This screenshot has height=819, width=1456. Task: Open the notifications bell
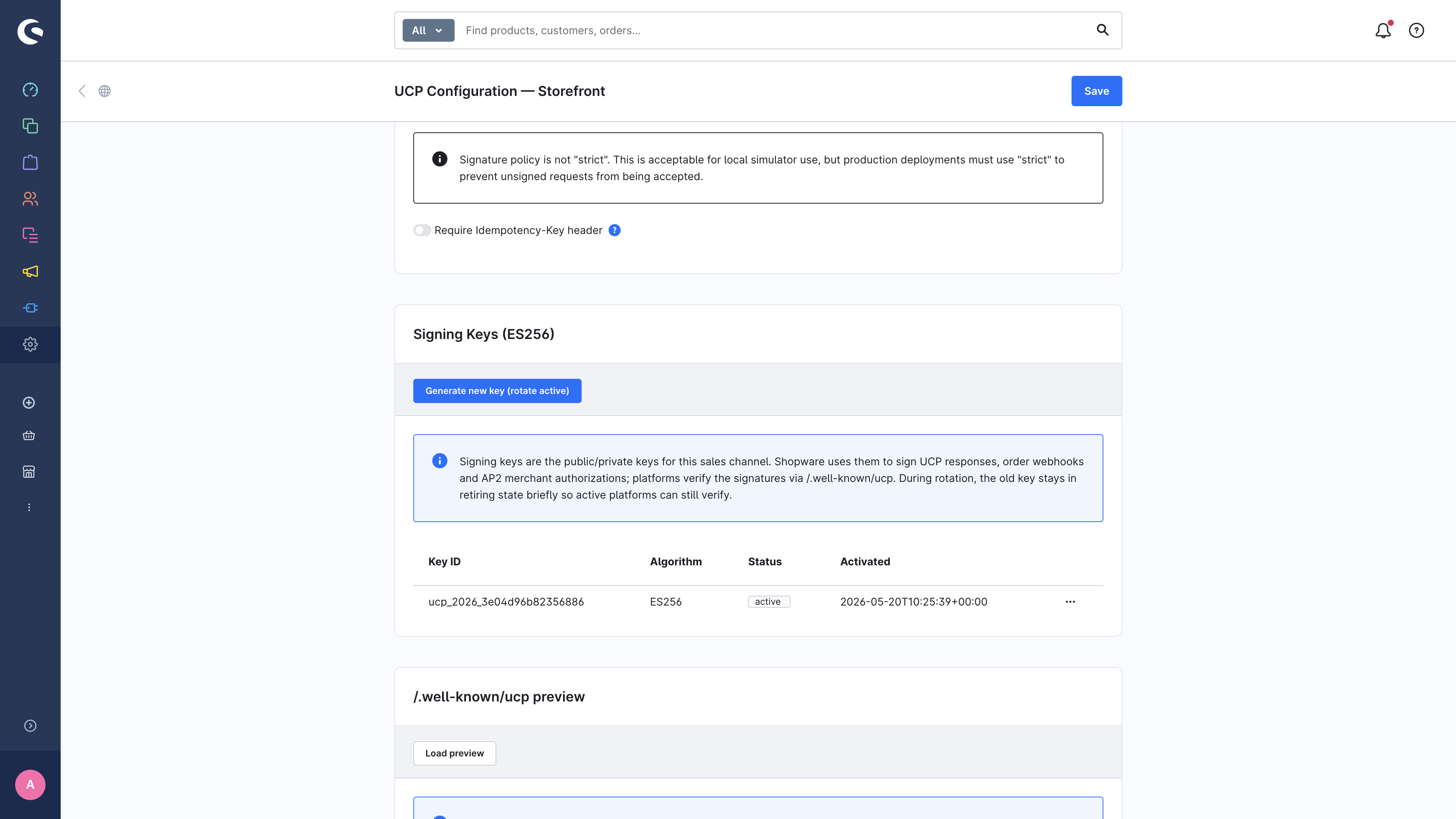tap(1383, 30)
